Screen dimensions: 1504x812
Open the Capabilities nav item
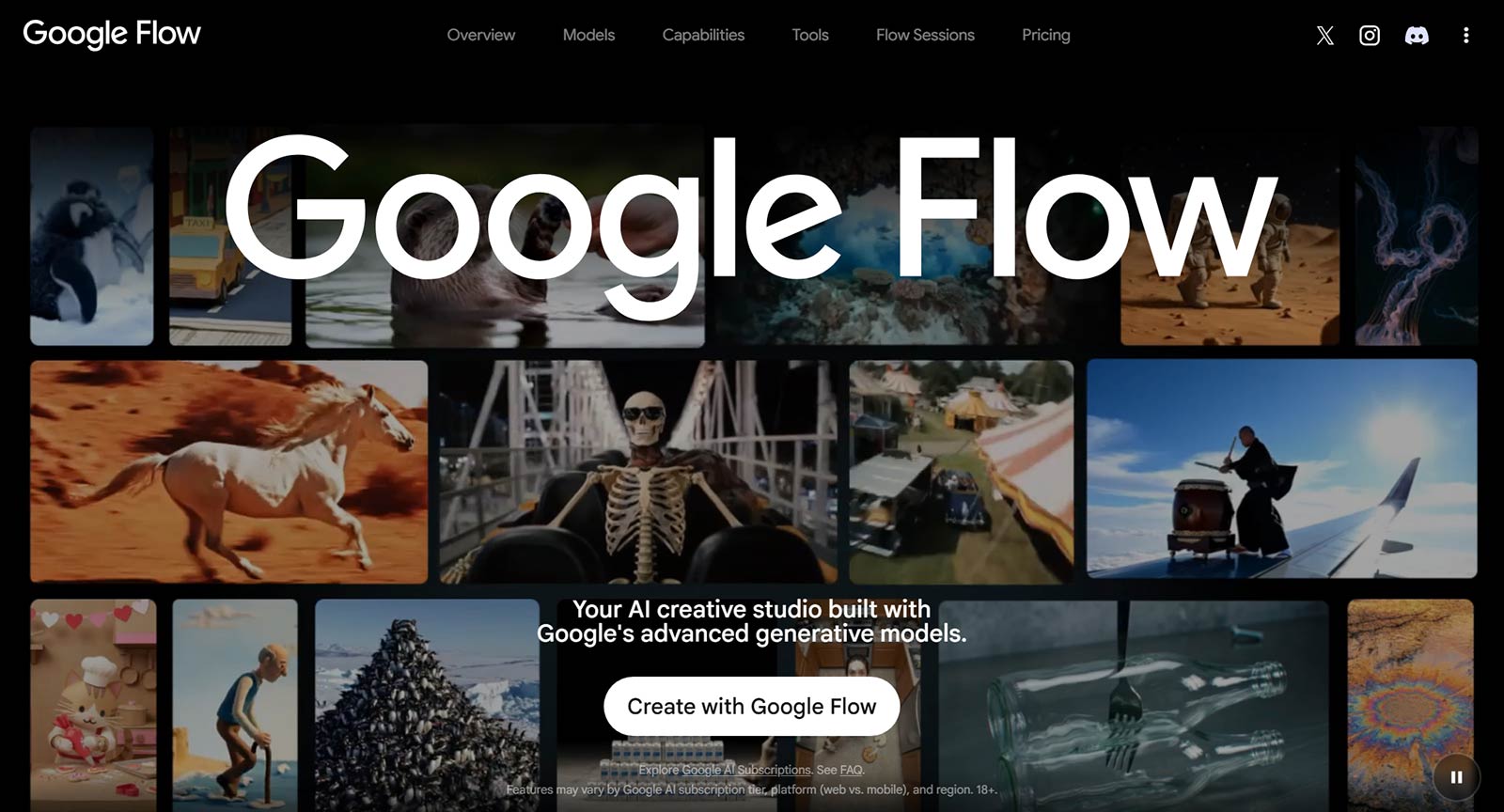pos(703,35)
